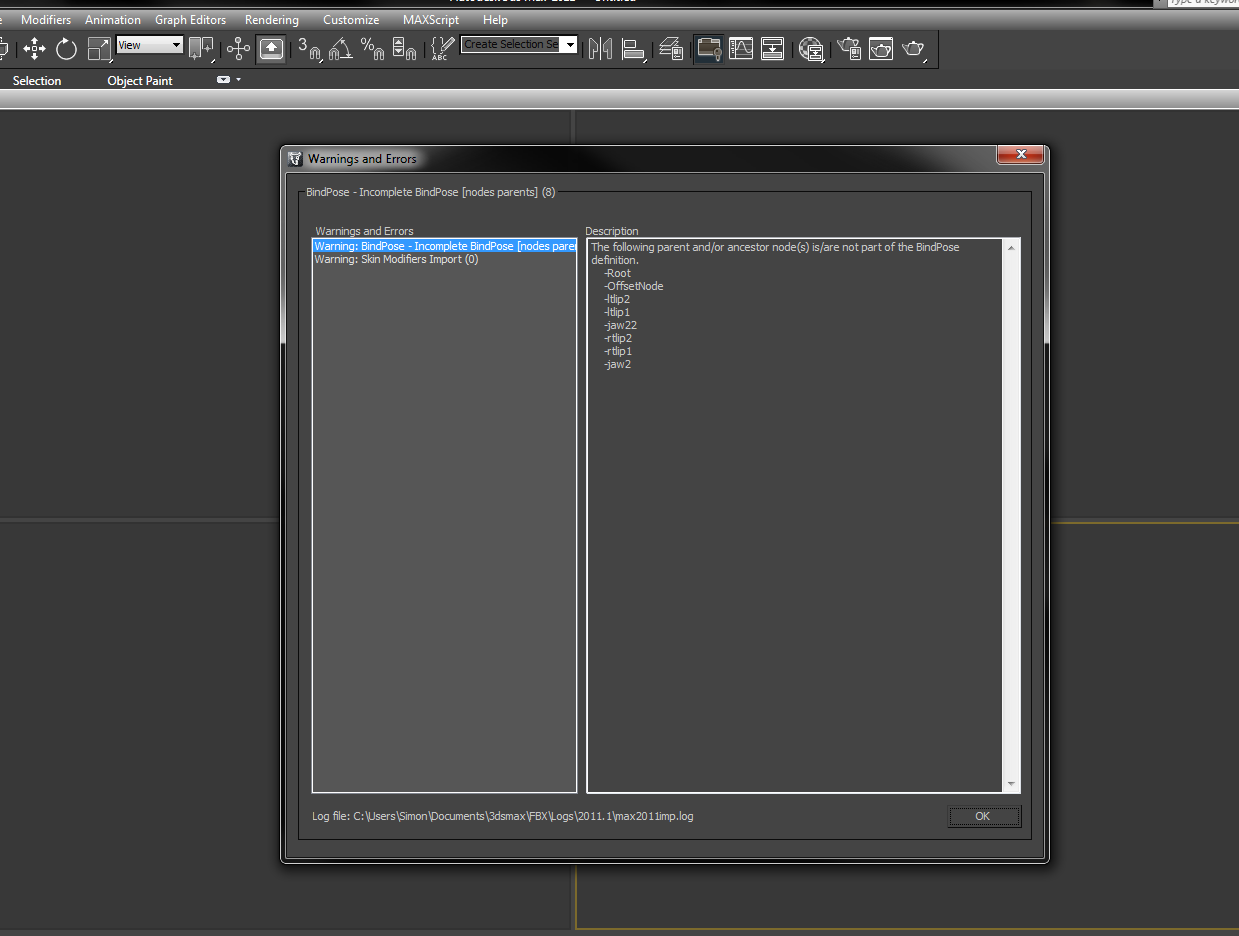Click OK in Warnings and Errors dialog
Screen dimensions: 1239x936
click(984, 816)
